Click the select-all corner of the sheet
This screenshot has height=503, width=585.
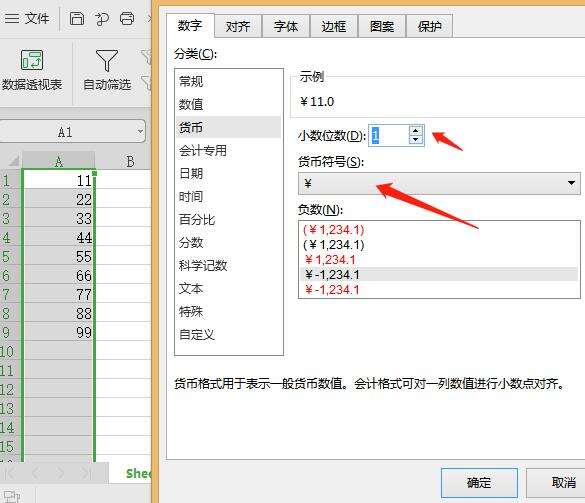[x=12, y=161]
